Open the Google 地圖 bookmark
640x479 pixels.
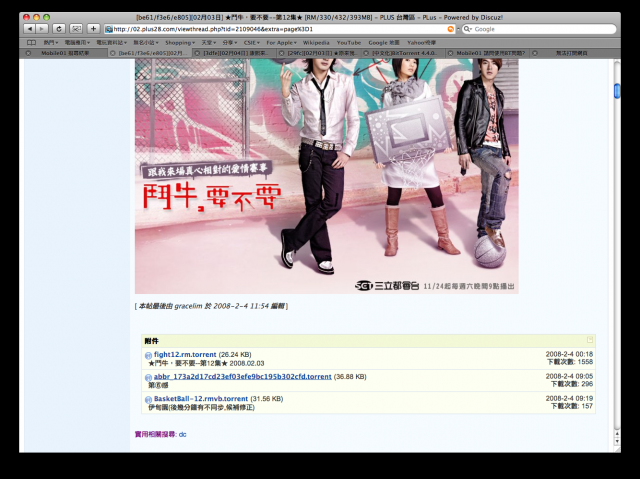click(x=384, y=42)
